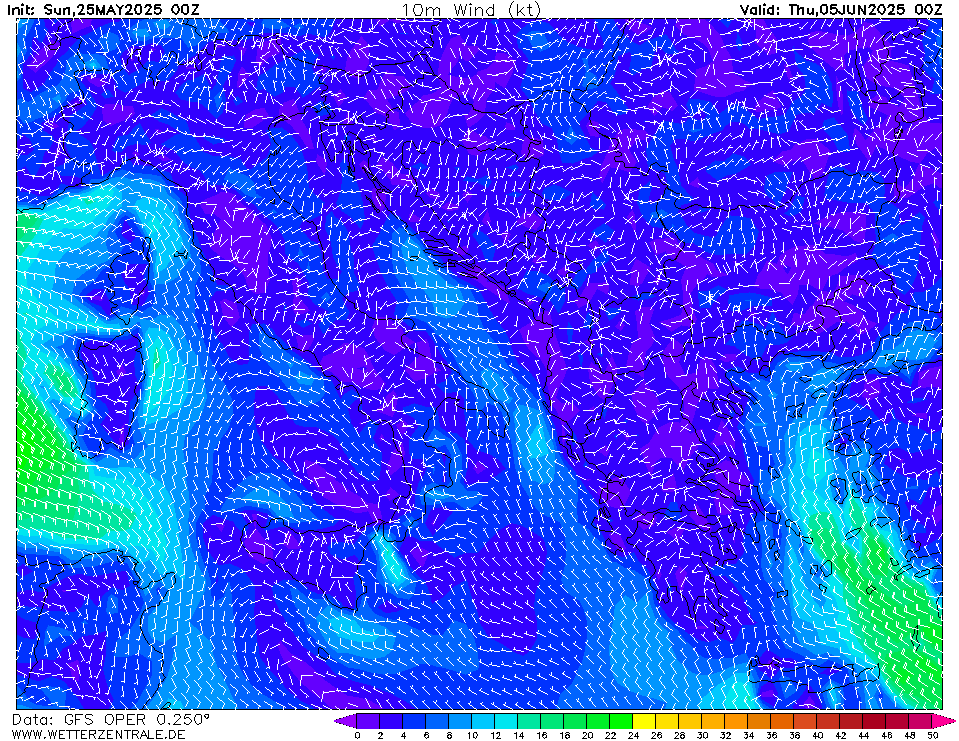Click the '10m Wind (kt)' chart title
Image resolution: width=959 pixels, height=741 pixels.
[472, 10]
